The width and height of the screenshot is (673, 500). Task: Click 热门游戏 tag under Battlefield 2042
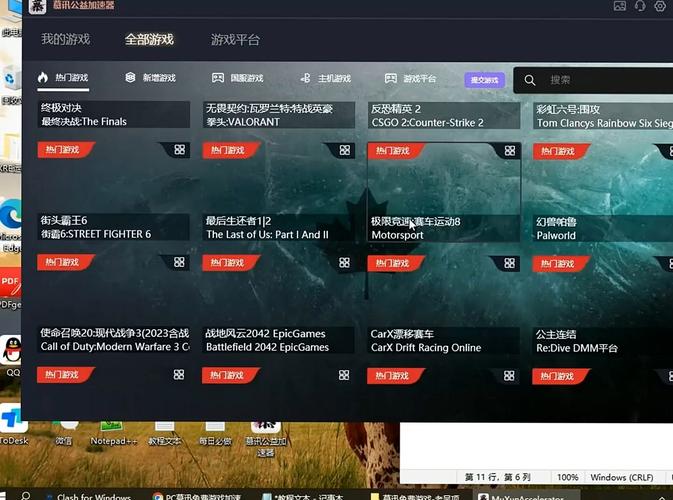pos(230,375)
